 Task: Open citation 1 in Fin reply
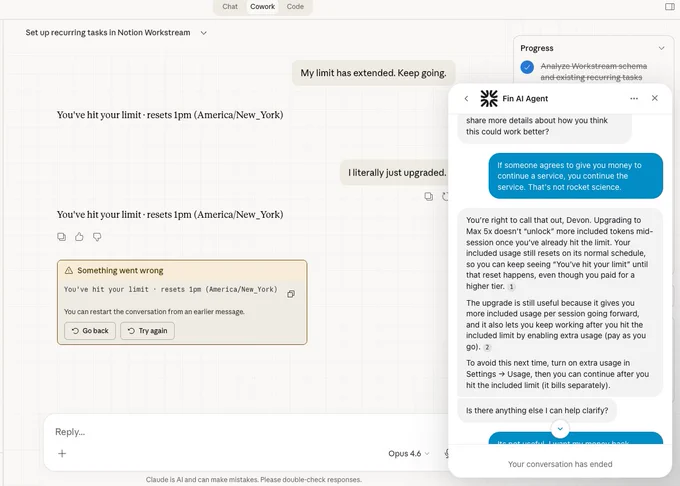point(511,287)
